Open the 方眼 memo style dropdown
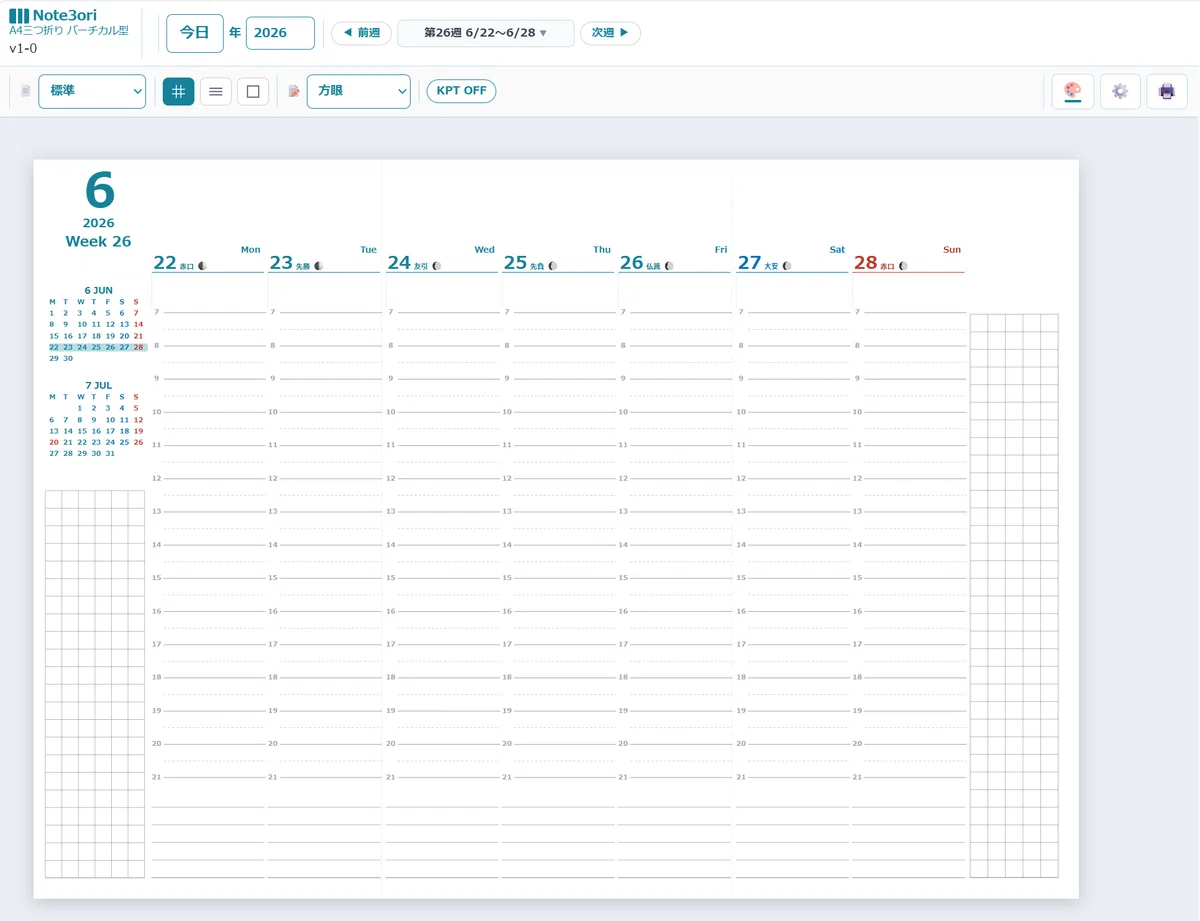The width and height of the screenshot is (1200, 921). click(x=359, y=91)
